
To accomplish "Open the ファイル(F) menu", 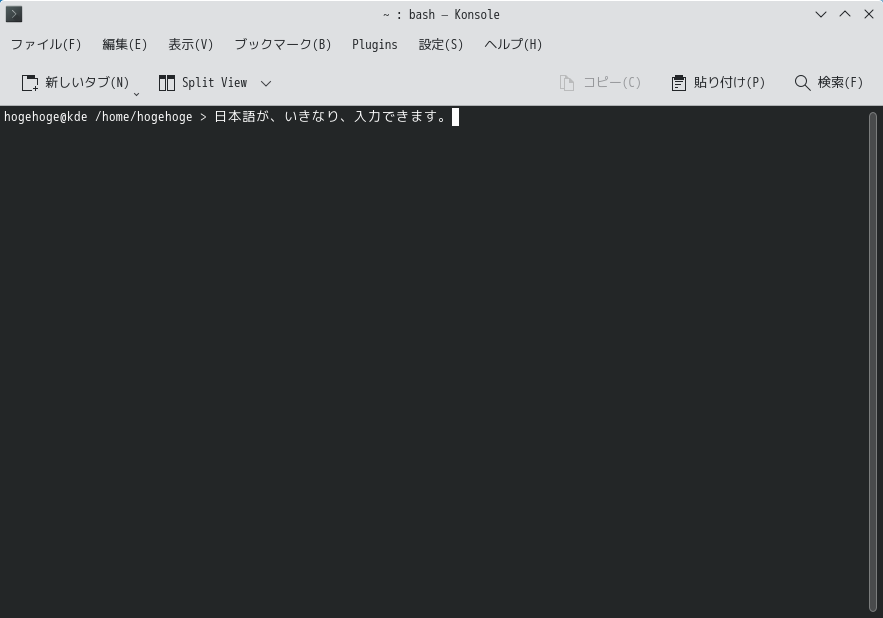I will click(46, 45).
